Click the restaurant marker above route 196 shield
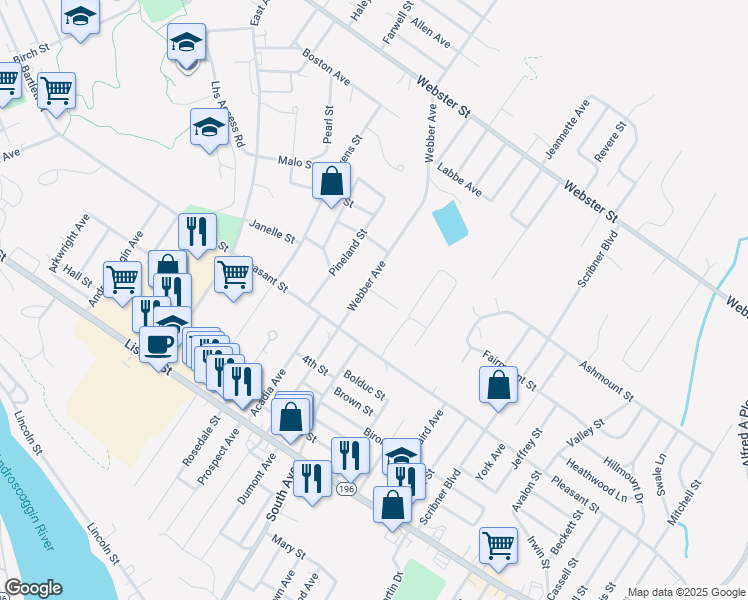 pos(350,458)
